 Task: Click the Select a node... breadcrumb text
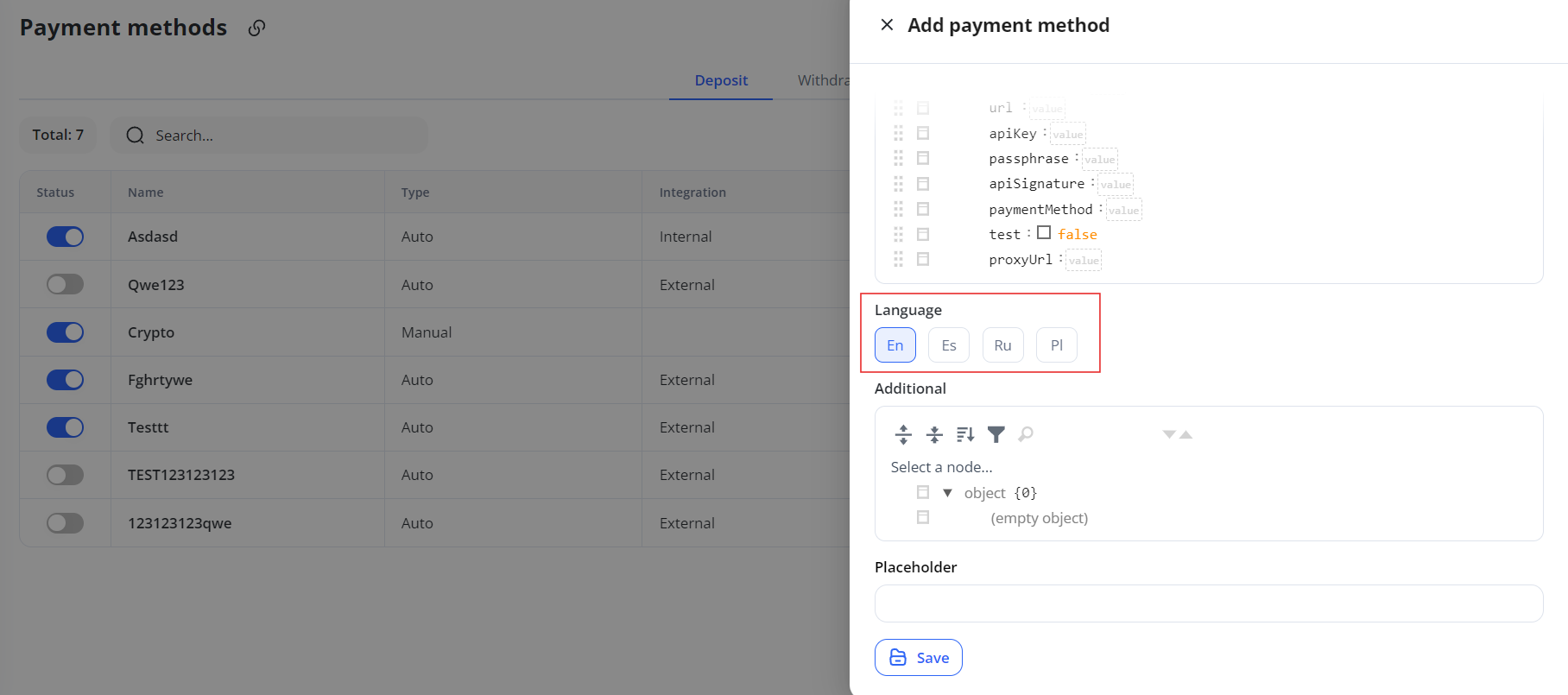coord(942,467)
